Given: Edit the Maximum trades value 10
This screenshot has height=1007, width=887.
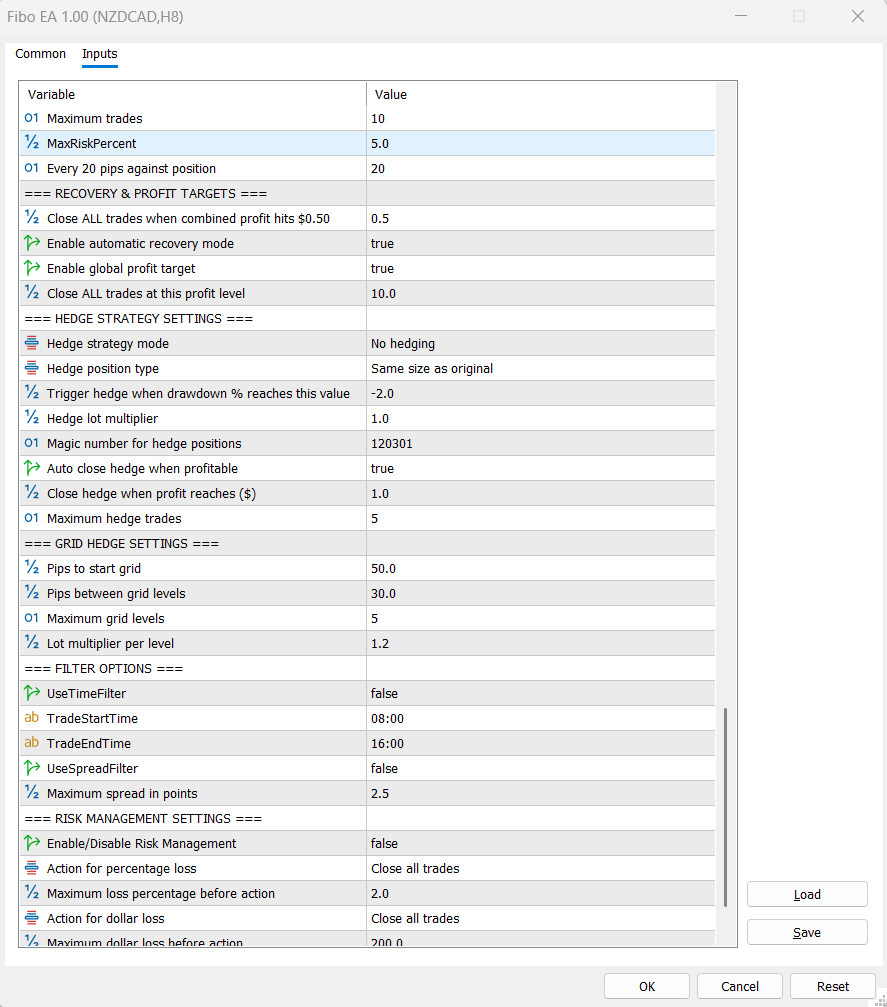Looking at the screenshot, I should pyautogui.click(x=540, y=118).
